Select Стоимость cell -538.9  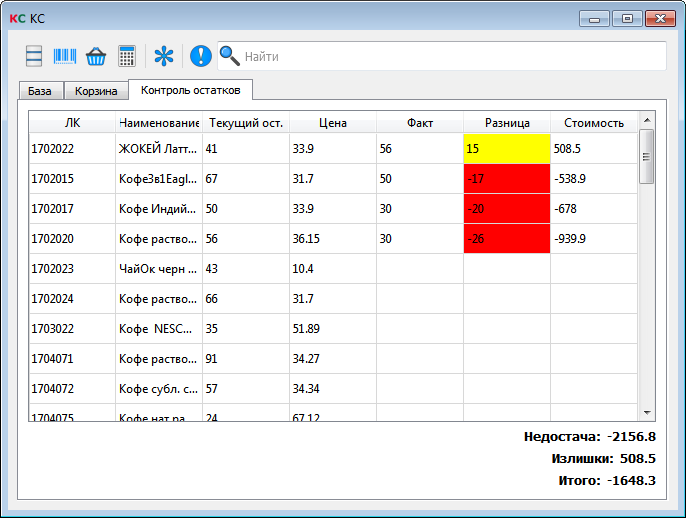(x=594, y=178)
